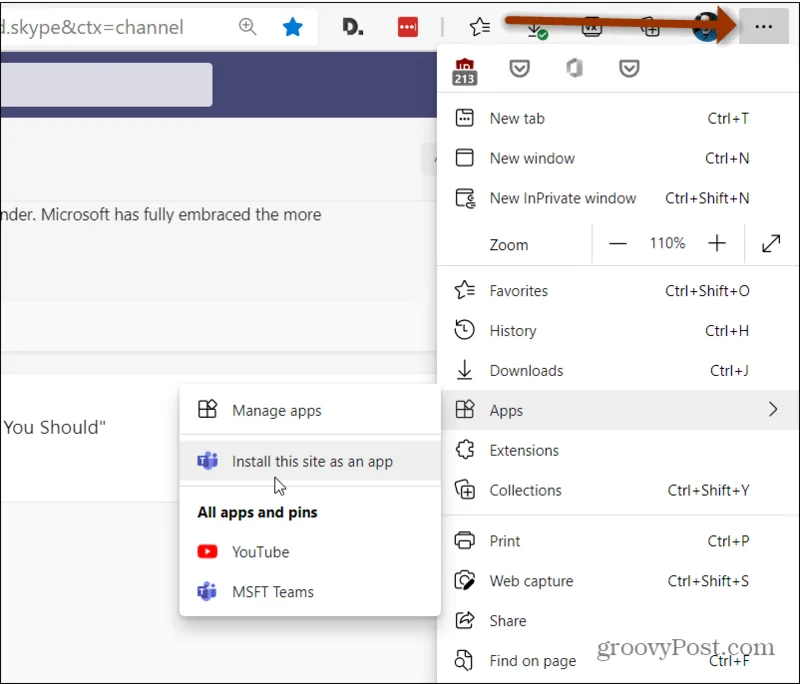
Task: Decrease zoom with the minus button
Action: pos(617,243)
